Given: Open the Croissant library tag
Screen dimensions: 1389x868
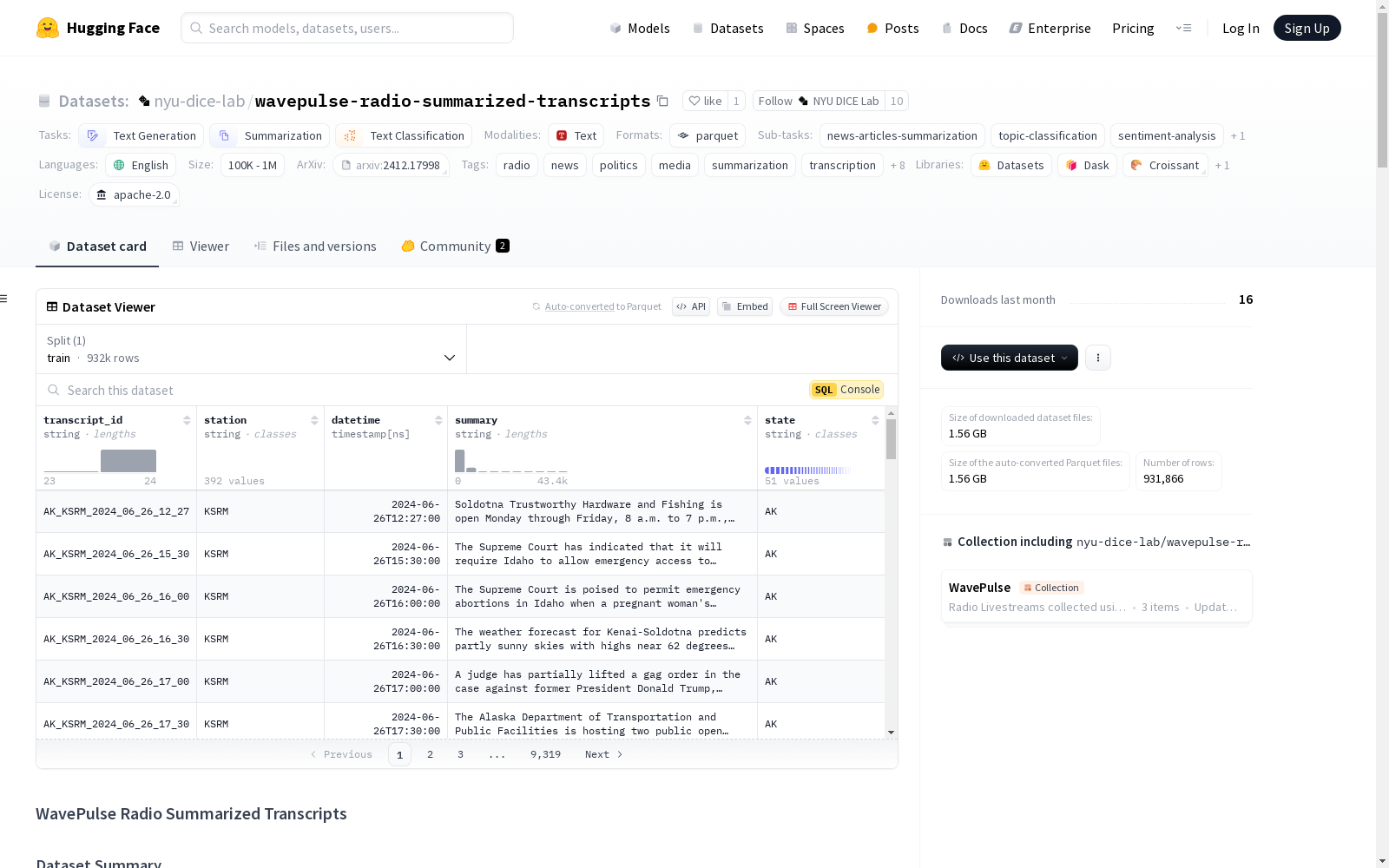Looking at the screenshot, I should (x=1165, y=165).
